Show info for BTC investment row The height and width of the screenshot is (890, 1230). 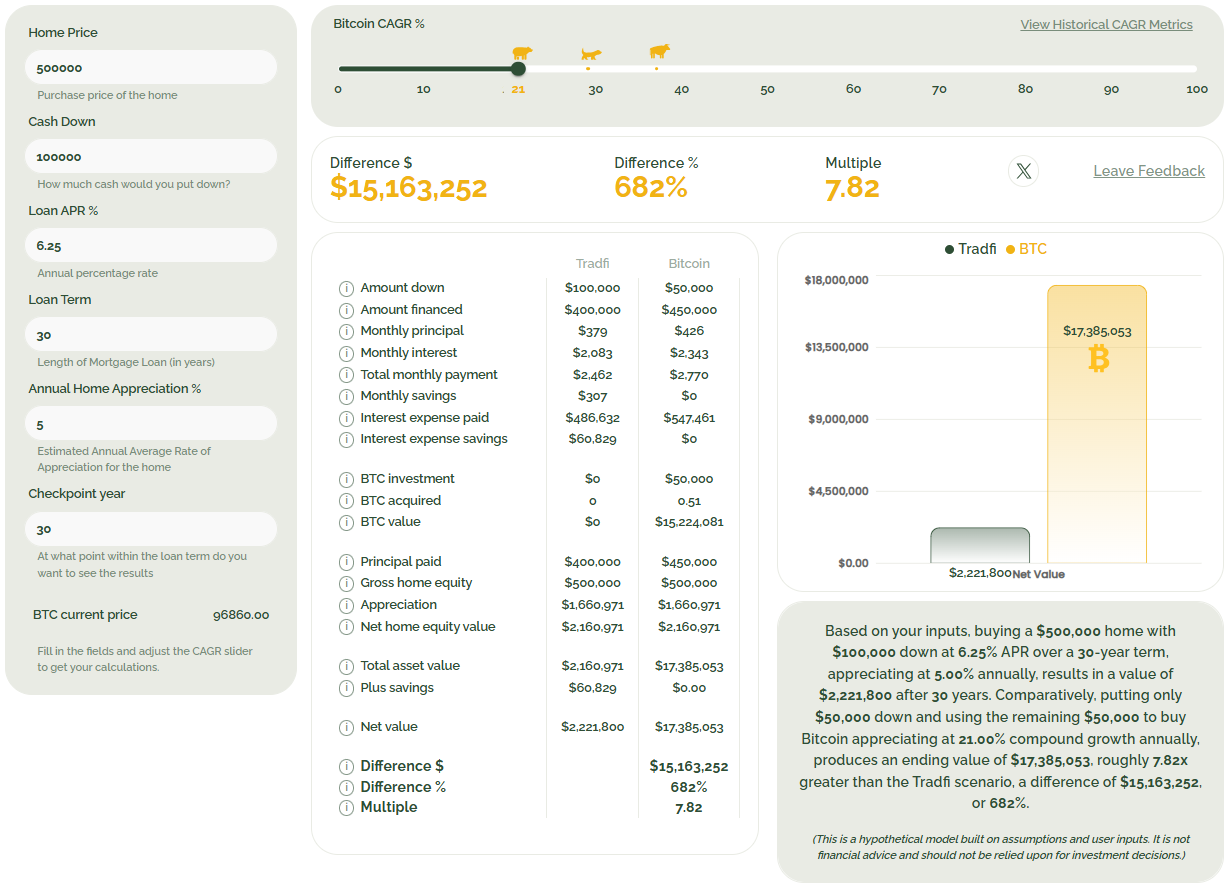tap(347, 479)
